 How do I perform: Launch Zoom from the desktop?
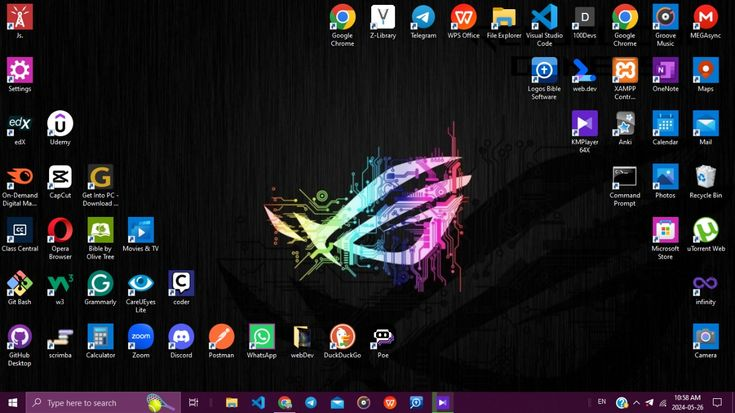141,342
